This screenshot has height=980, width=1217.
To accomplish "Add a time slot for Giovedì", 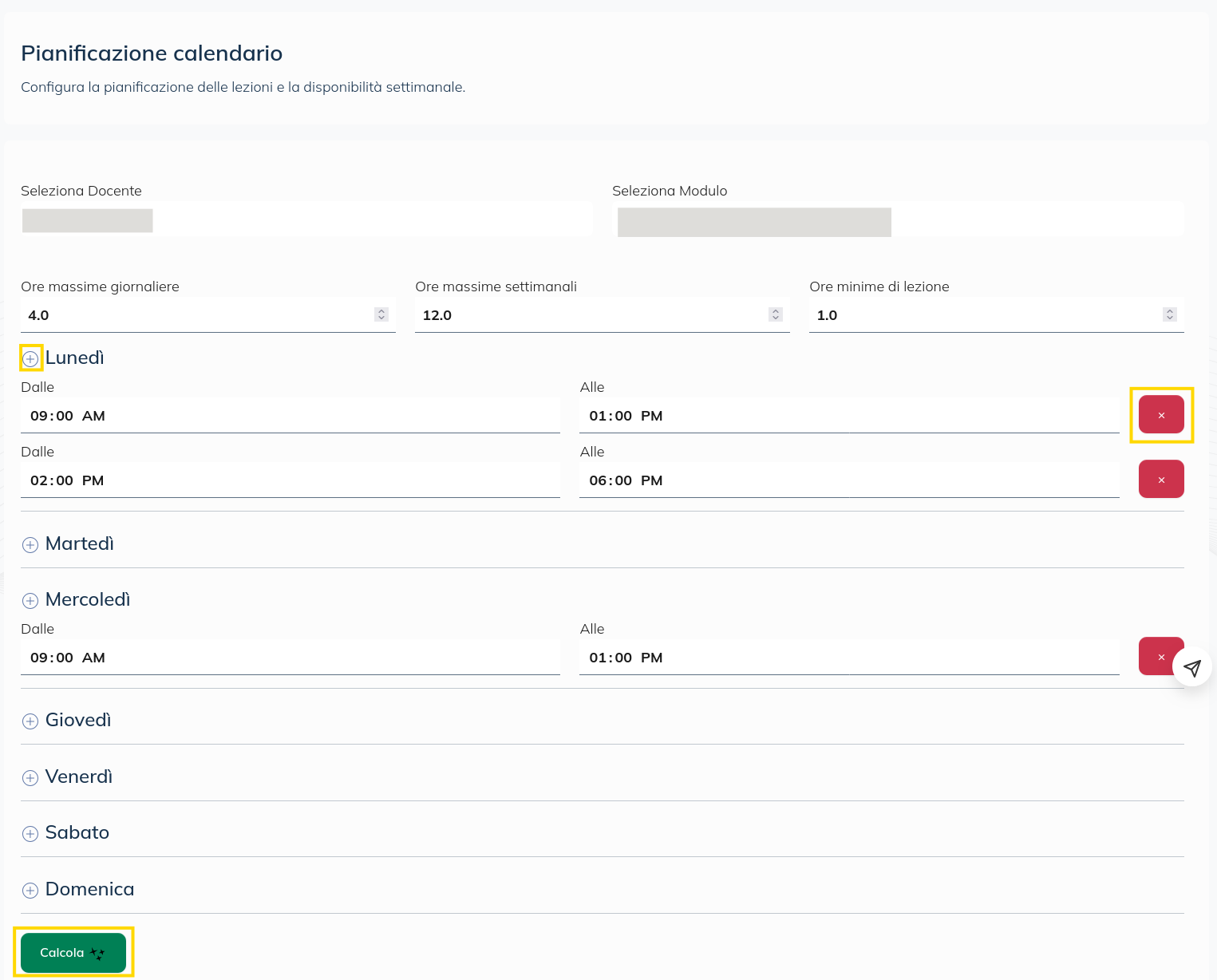I will [x=30, y=721].
